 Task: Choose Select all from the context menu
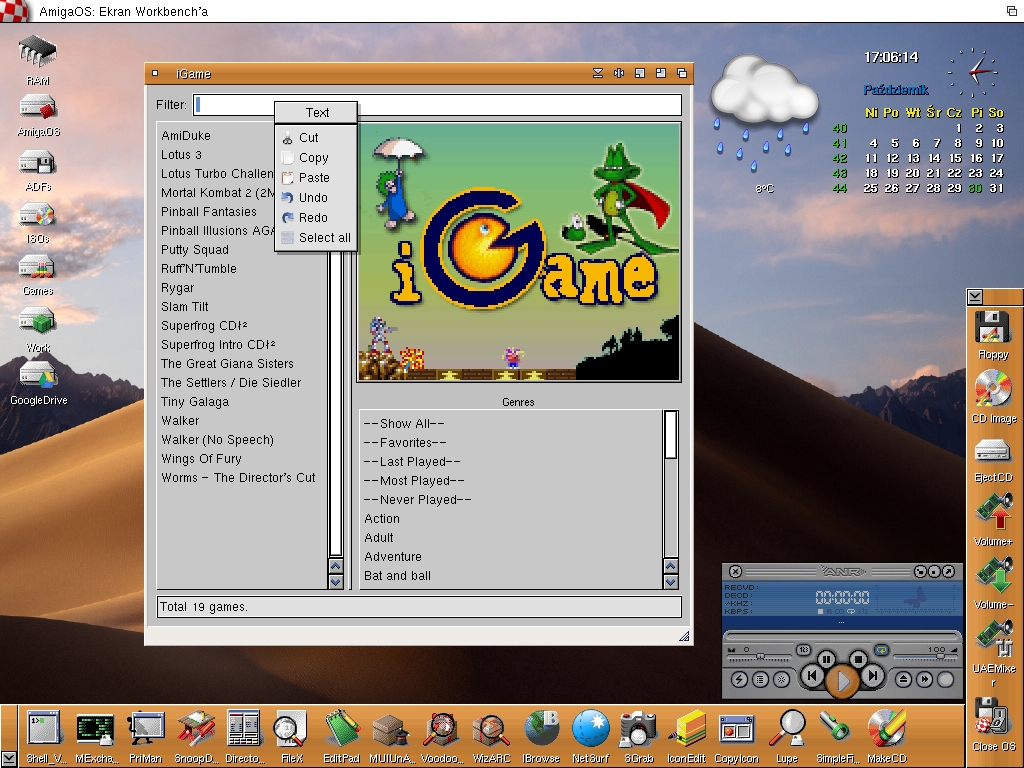[315, 238]
